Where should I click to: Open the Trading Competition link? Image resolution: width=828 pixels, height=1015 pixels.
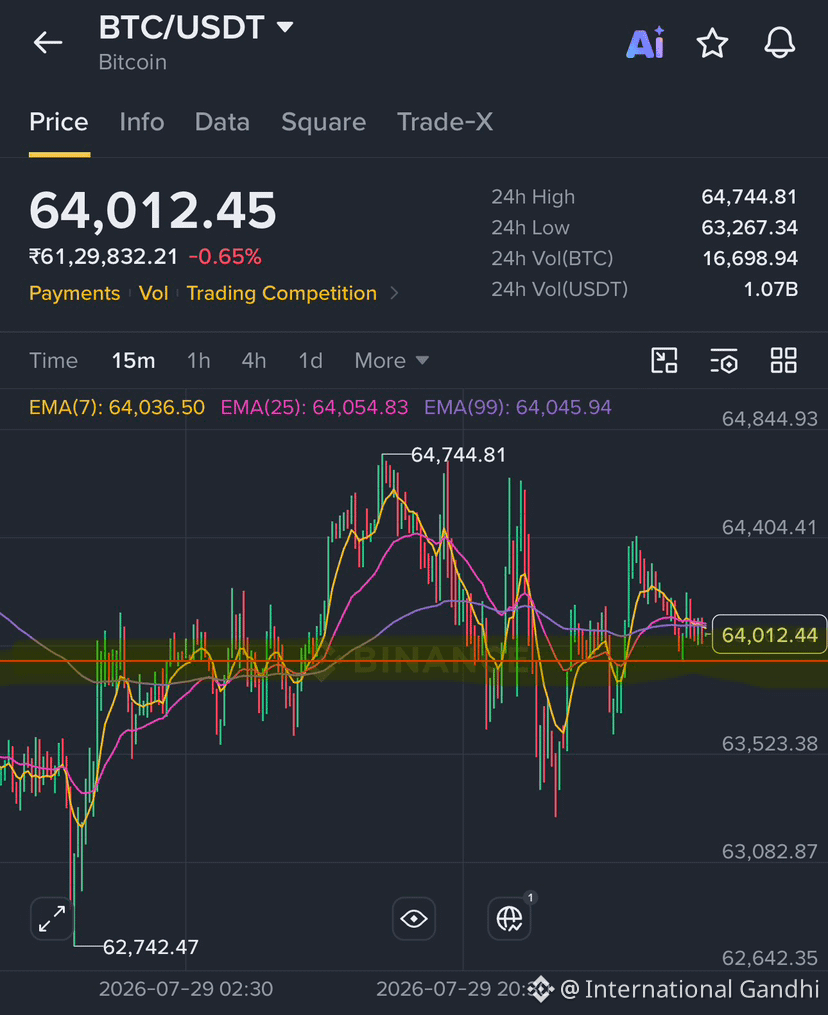[x=282, y=293]
